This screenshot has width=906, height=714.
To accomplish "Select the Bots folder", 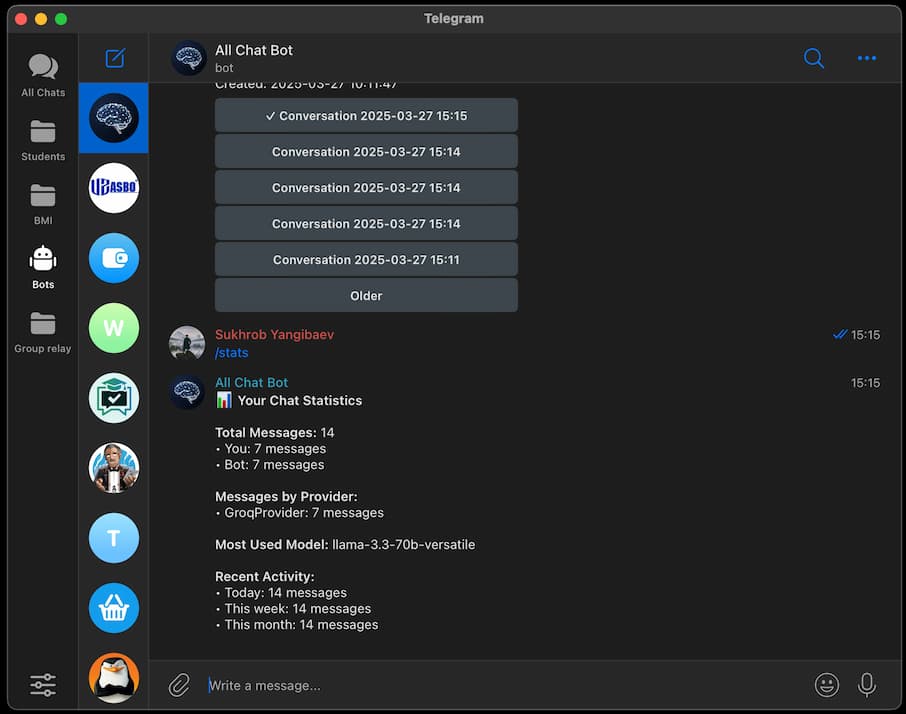I will tap(43, 268).
